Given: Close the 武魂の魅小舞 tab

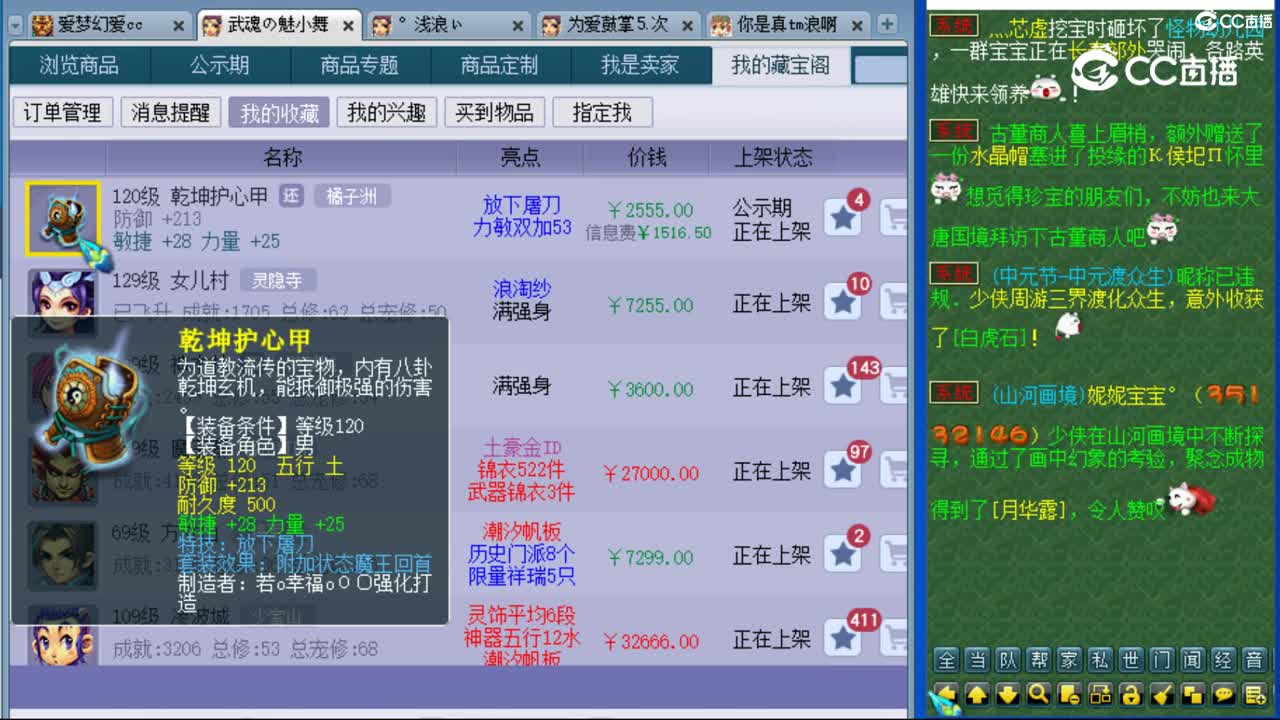Looking at the screenshot, I should [348, 26].
